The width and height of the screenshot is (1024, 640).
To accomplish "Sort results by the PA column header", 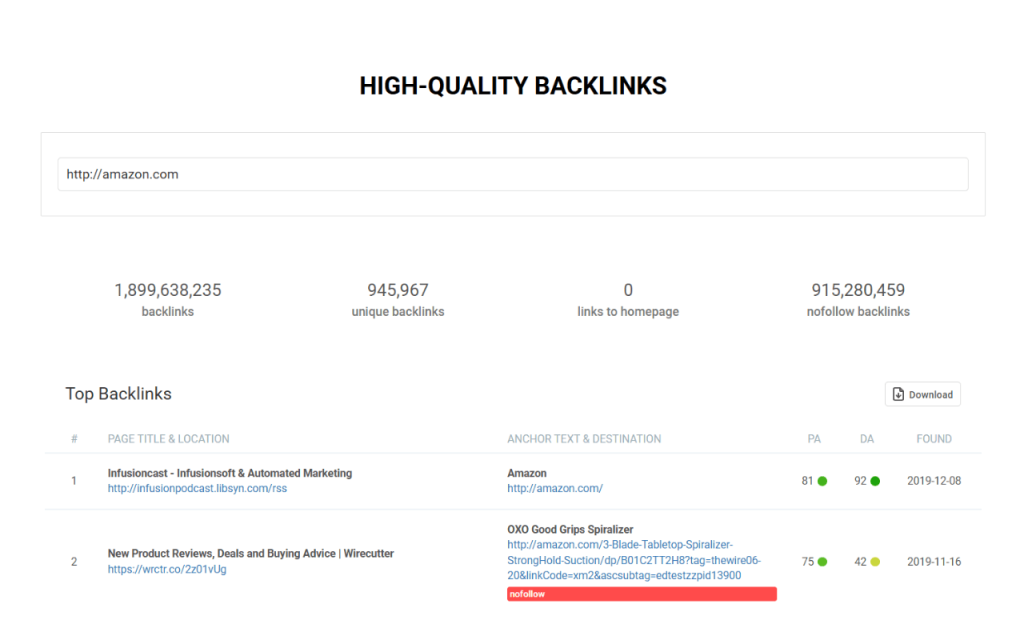I will coord(813,438).
